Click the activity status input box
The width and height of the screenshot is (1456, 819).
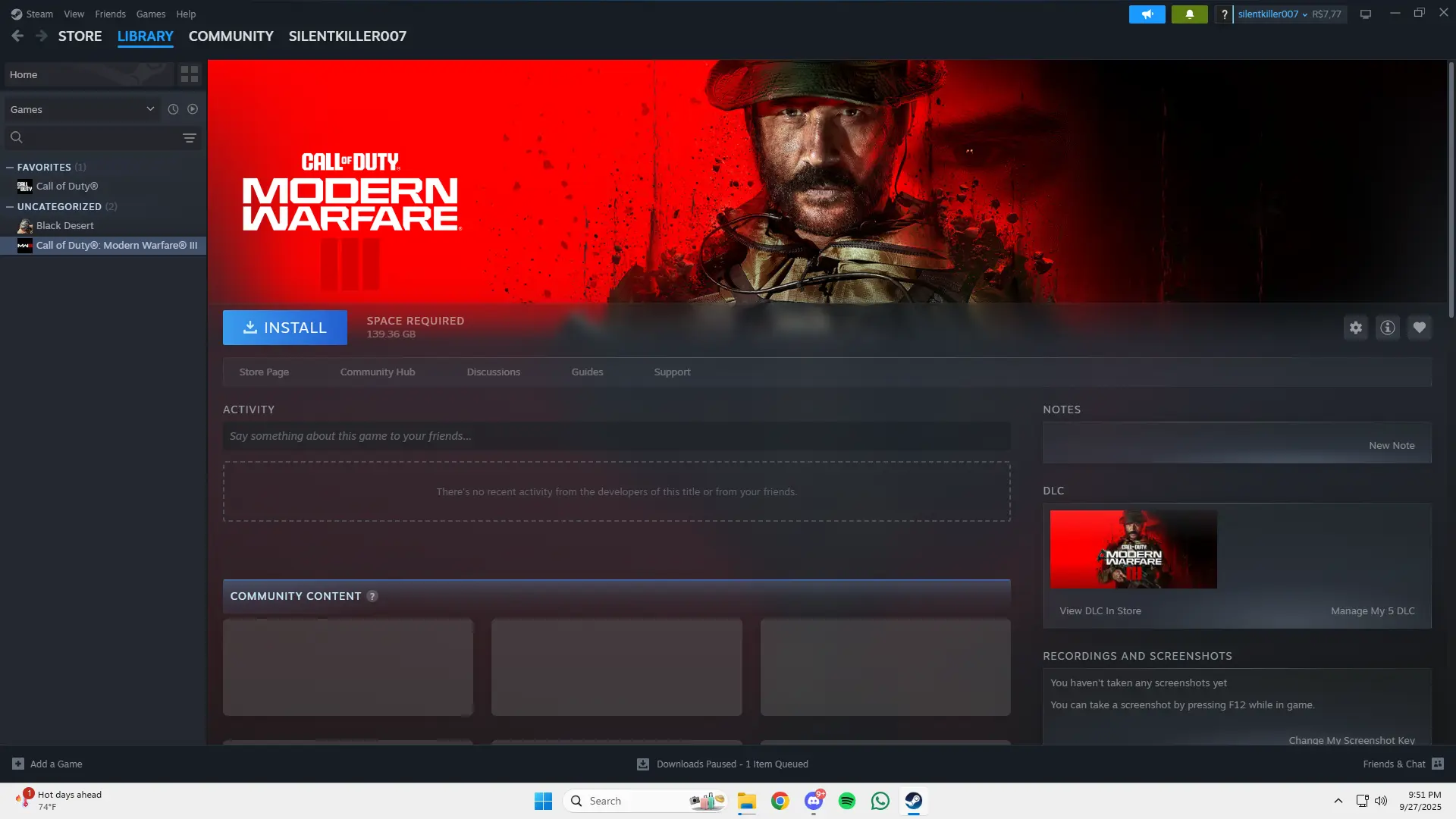617,436
